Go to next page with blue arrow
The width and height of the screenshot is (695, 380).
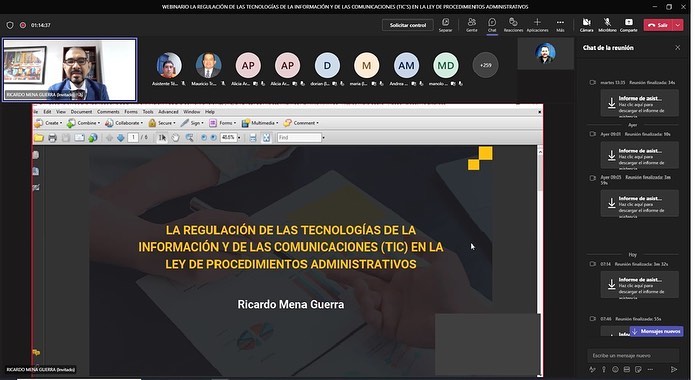(x=121, y=138)
